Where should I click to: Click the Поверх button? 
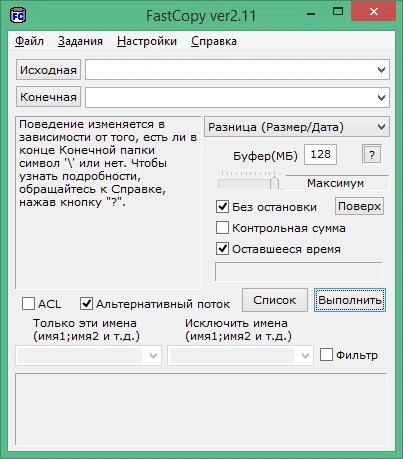coord(359,206)
